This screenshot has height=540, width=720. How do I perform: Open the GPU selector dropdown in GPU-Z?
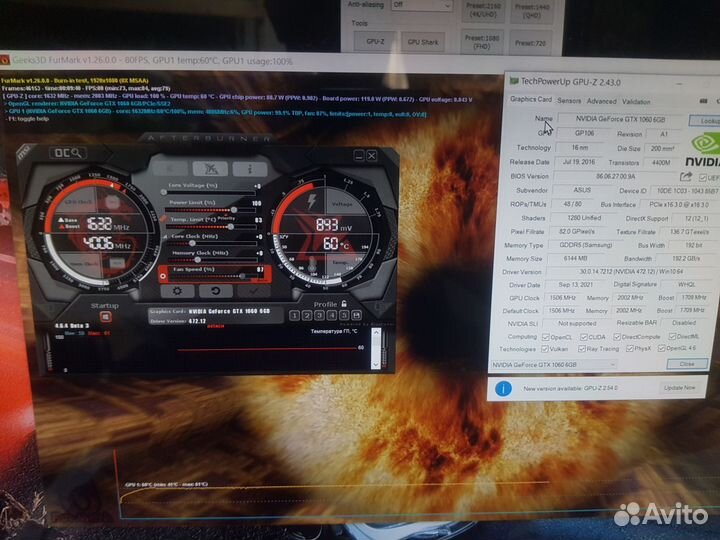(554, 365)
